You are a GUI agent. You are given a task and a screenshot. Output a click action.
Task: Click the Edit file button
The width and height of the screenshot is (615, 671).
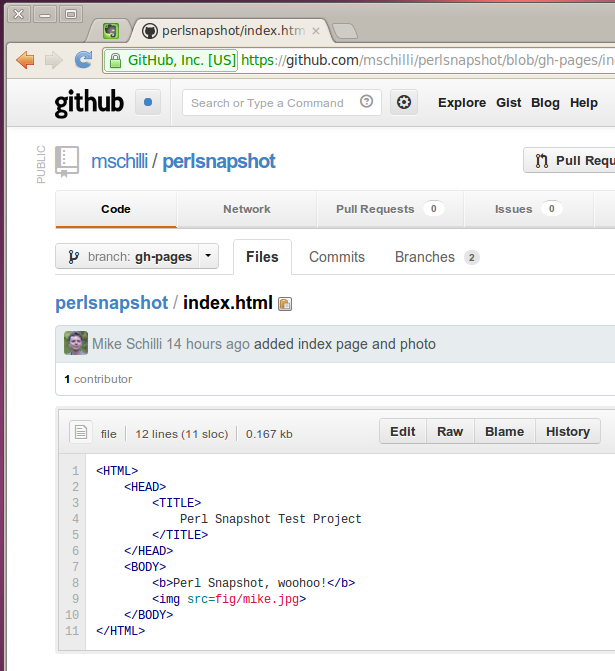pyautogui.click(x=403, y=431)
